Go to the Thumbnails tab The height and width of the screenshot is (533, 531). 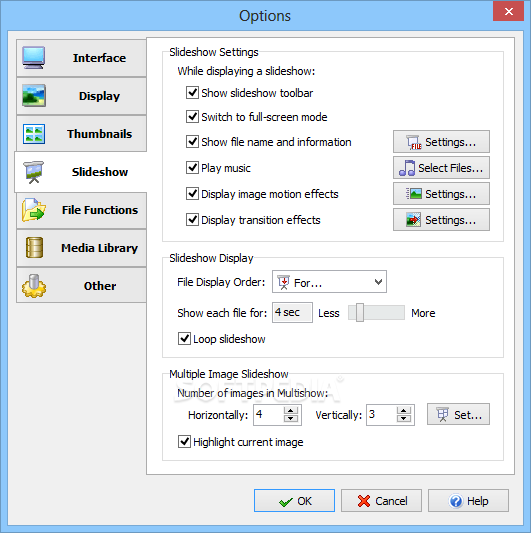pos(81,134)
